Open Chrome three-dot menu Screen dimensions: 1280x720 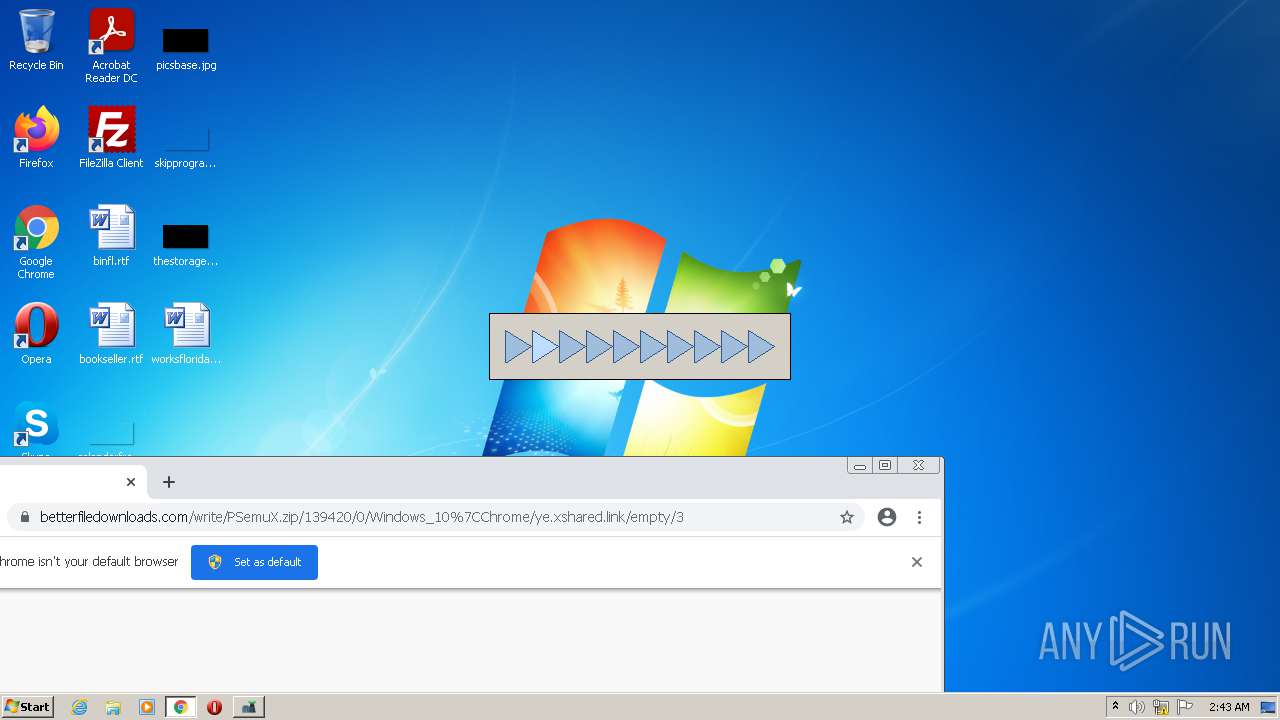[919, 517]
